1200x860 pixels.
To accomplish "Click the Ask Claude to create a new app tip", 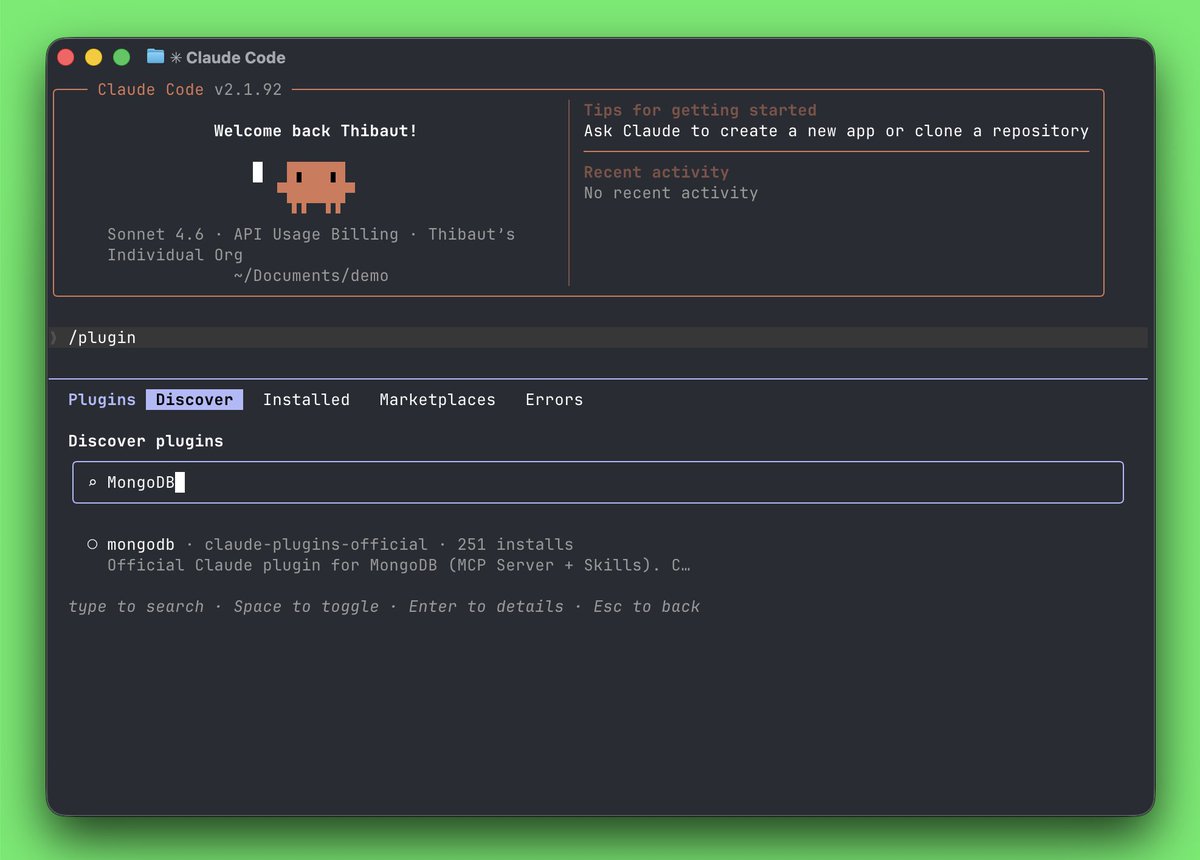I will [836, 131].
